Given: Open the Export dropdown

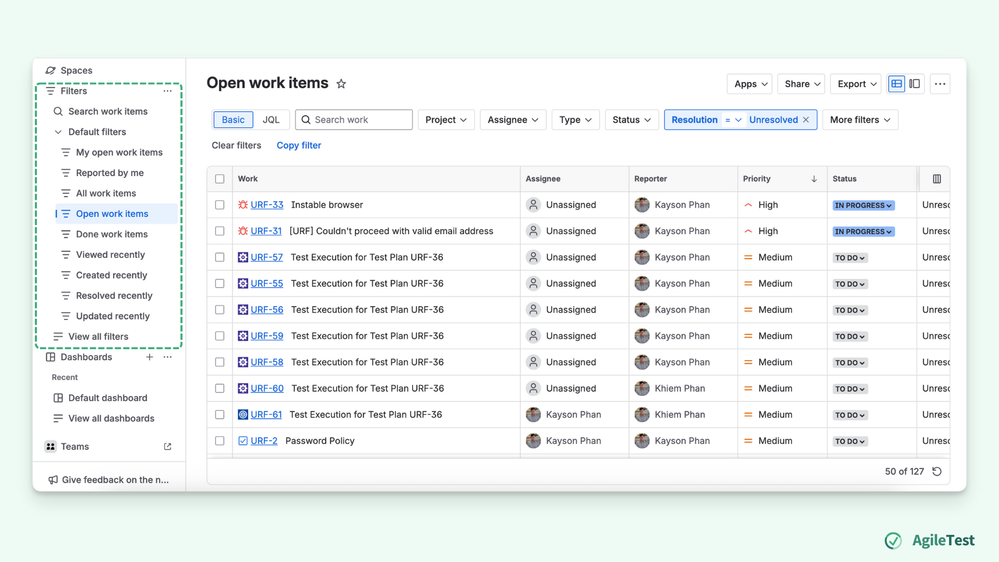Looking at the screenshot, I should [x=856, y=83].
